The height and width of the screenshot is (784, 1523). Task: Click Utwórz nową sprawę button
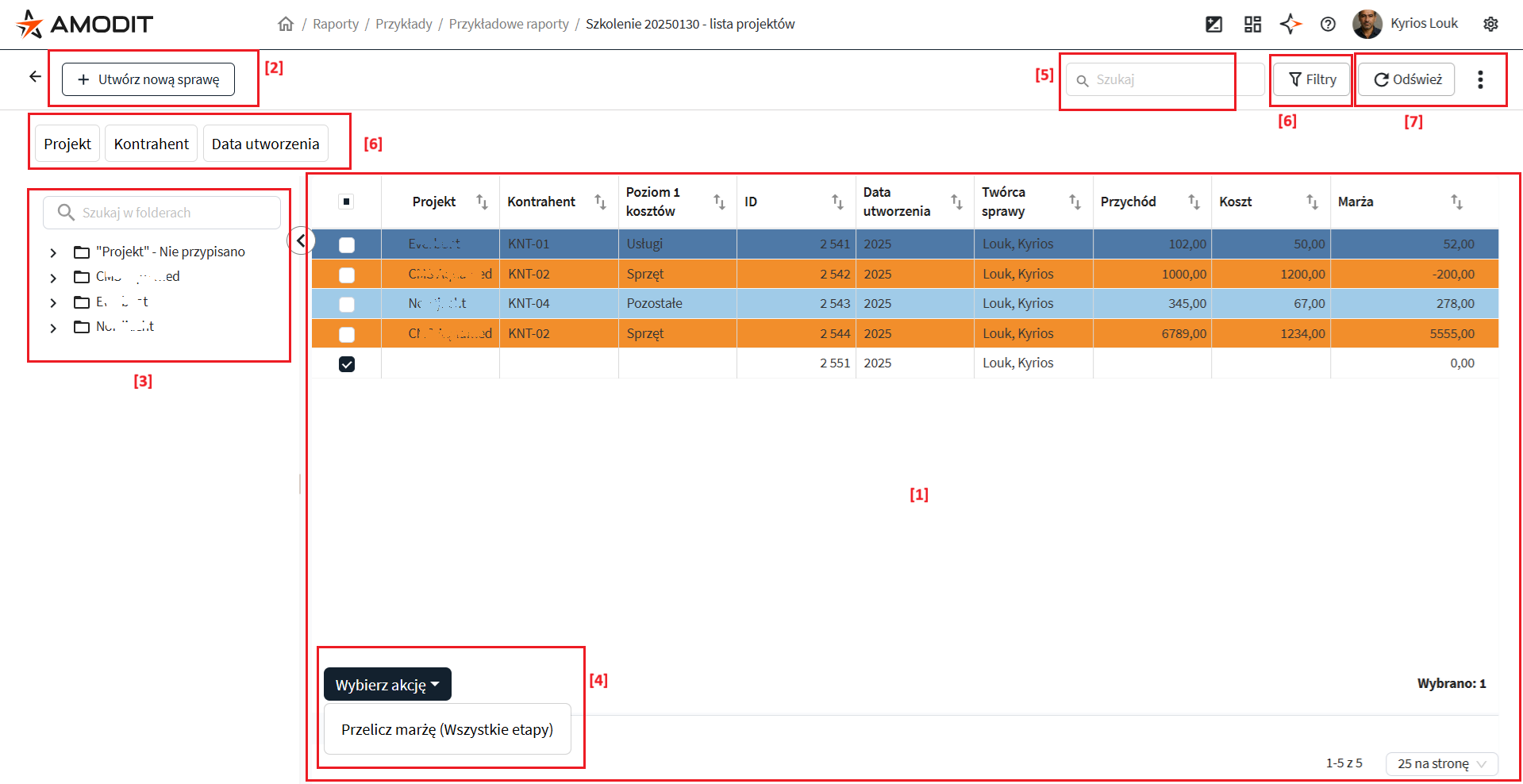pyautogui.click(x=148, y=79)
